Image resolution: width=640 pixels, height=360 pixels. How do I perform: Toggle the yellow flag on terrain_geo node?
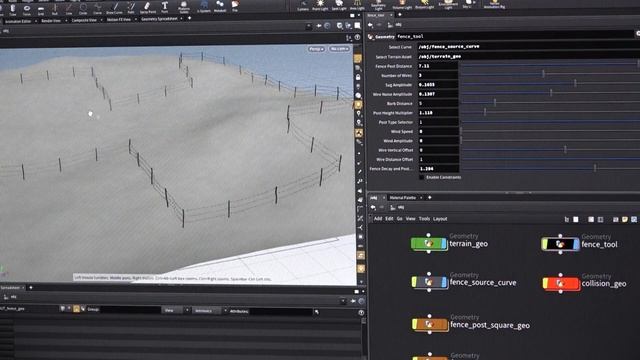click(x=414, y=244)
